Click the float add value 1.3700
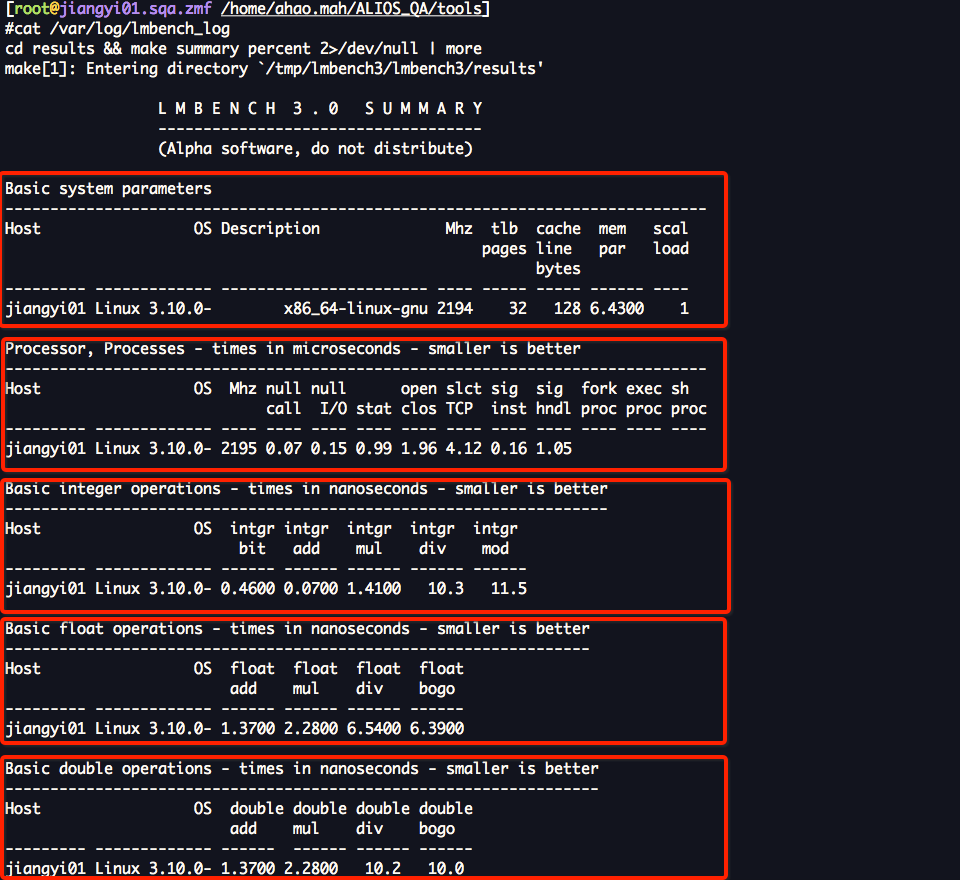 click(x=248, y=729)
